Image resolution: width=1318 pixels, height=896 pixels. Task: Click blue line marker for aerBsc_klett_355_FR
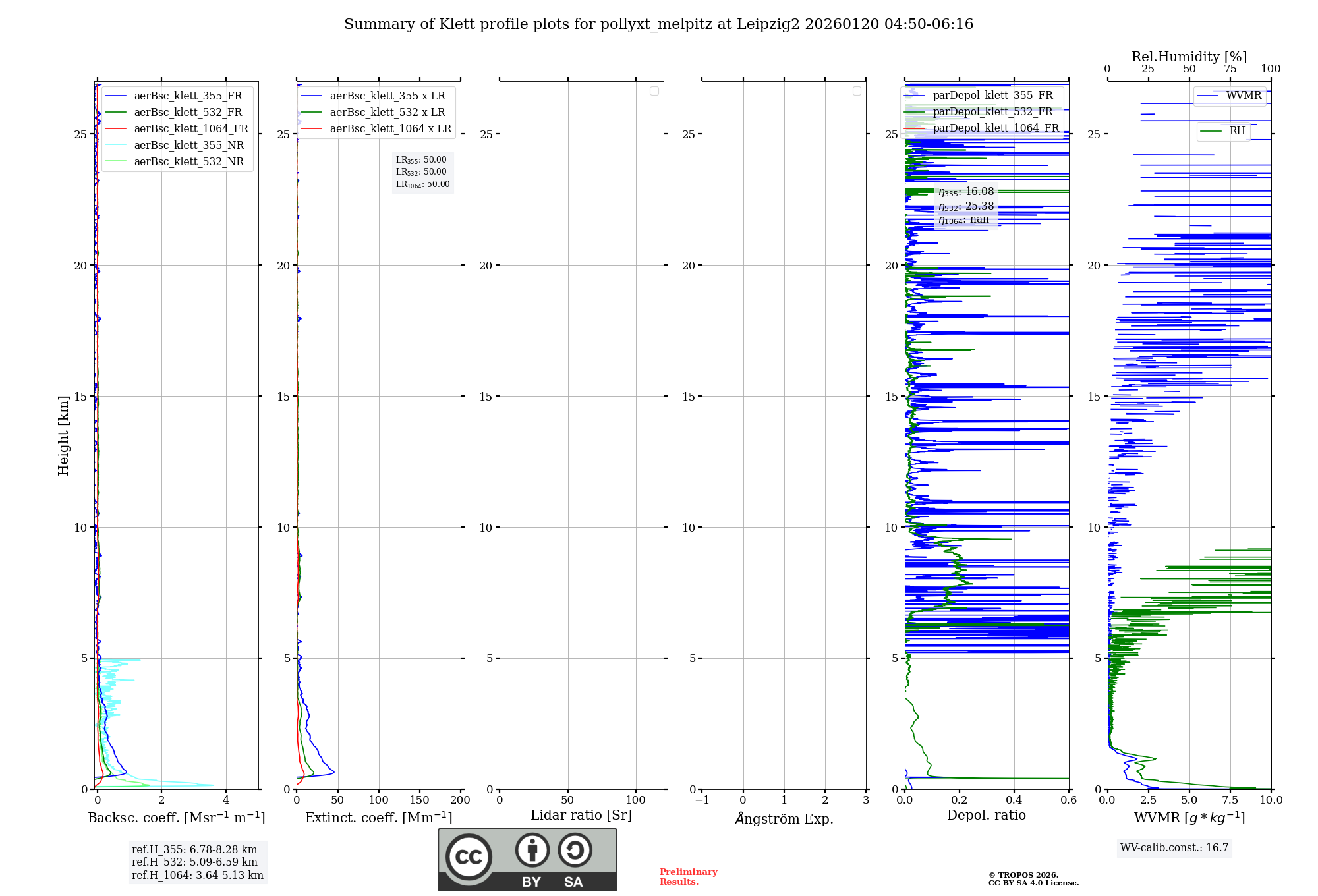[116, 96]
